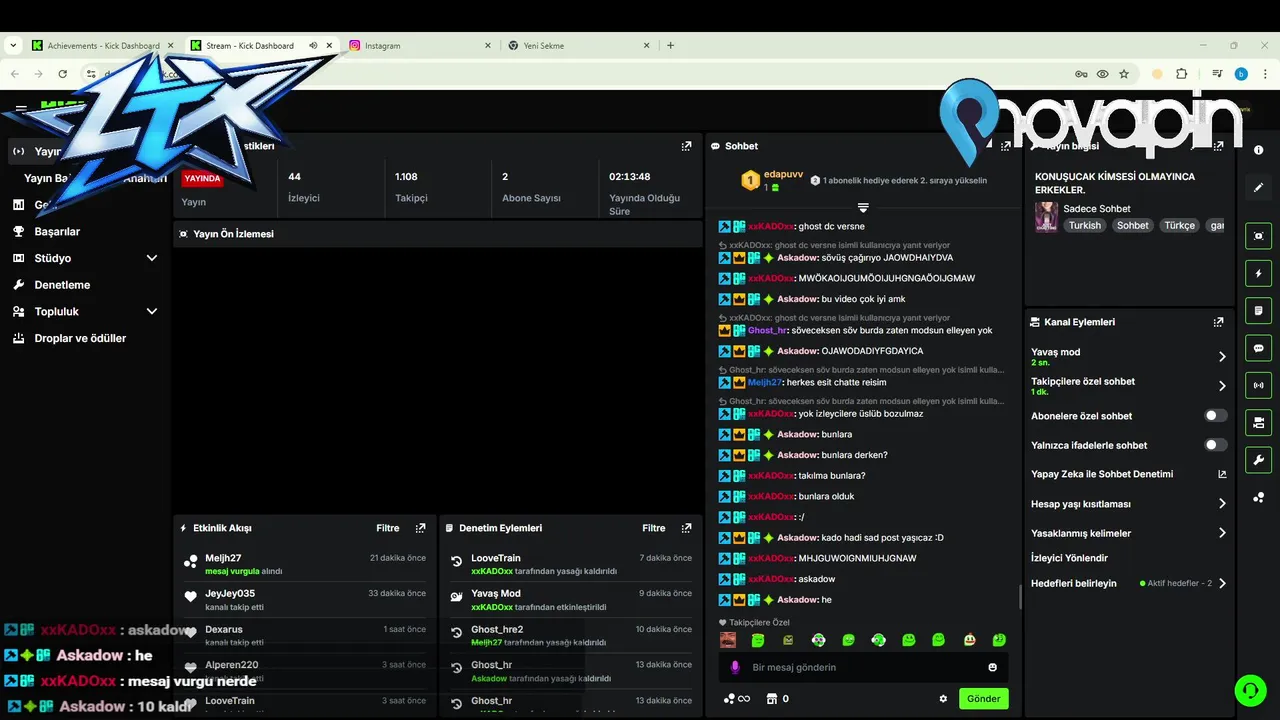Click the Turkish tag chip
This screenshot has width=1280, height=720.
click(x=1084, y=225)
